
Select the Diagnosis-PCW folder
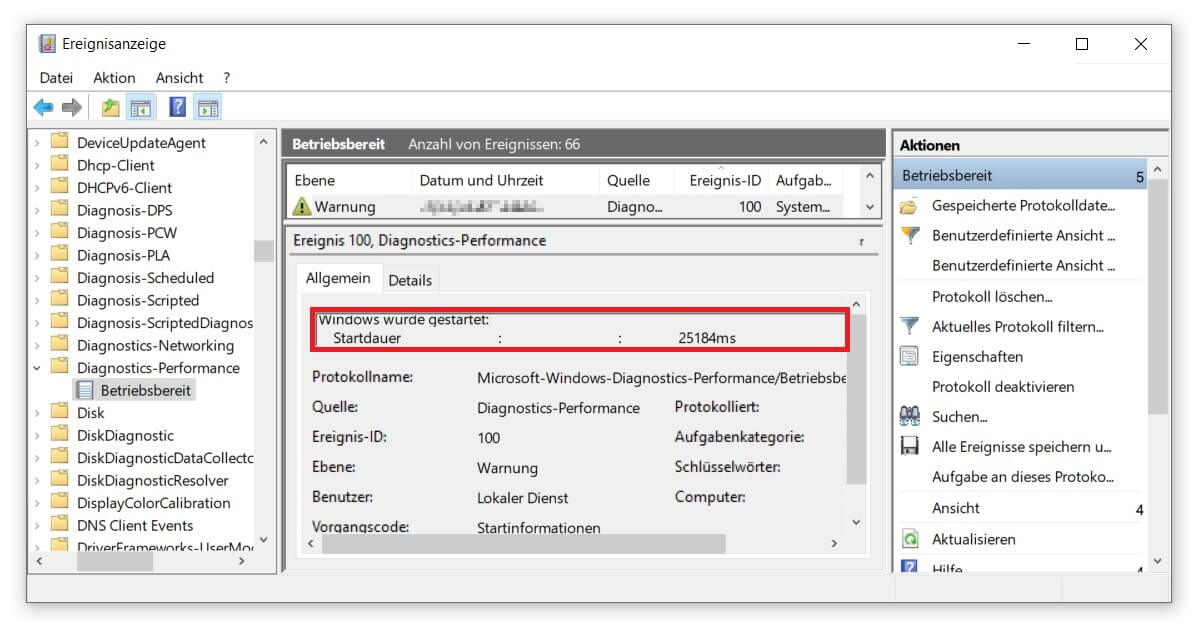126,232
